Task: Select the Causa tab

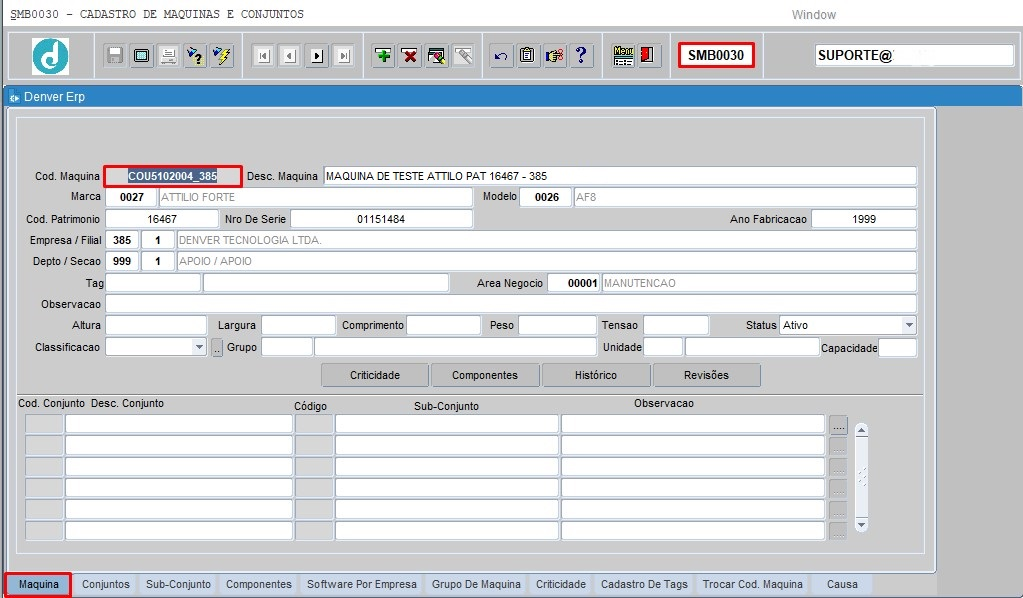Action: click(x=842, y=584)
